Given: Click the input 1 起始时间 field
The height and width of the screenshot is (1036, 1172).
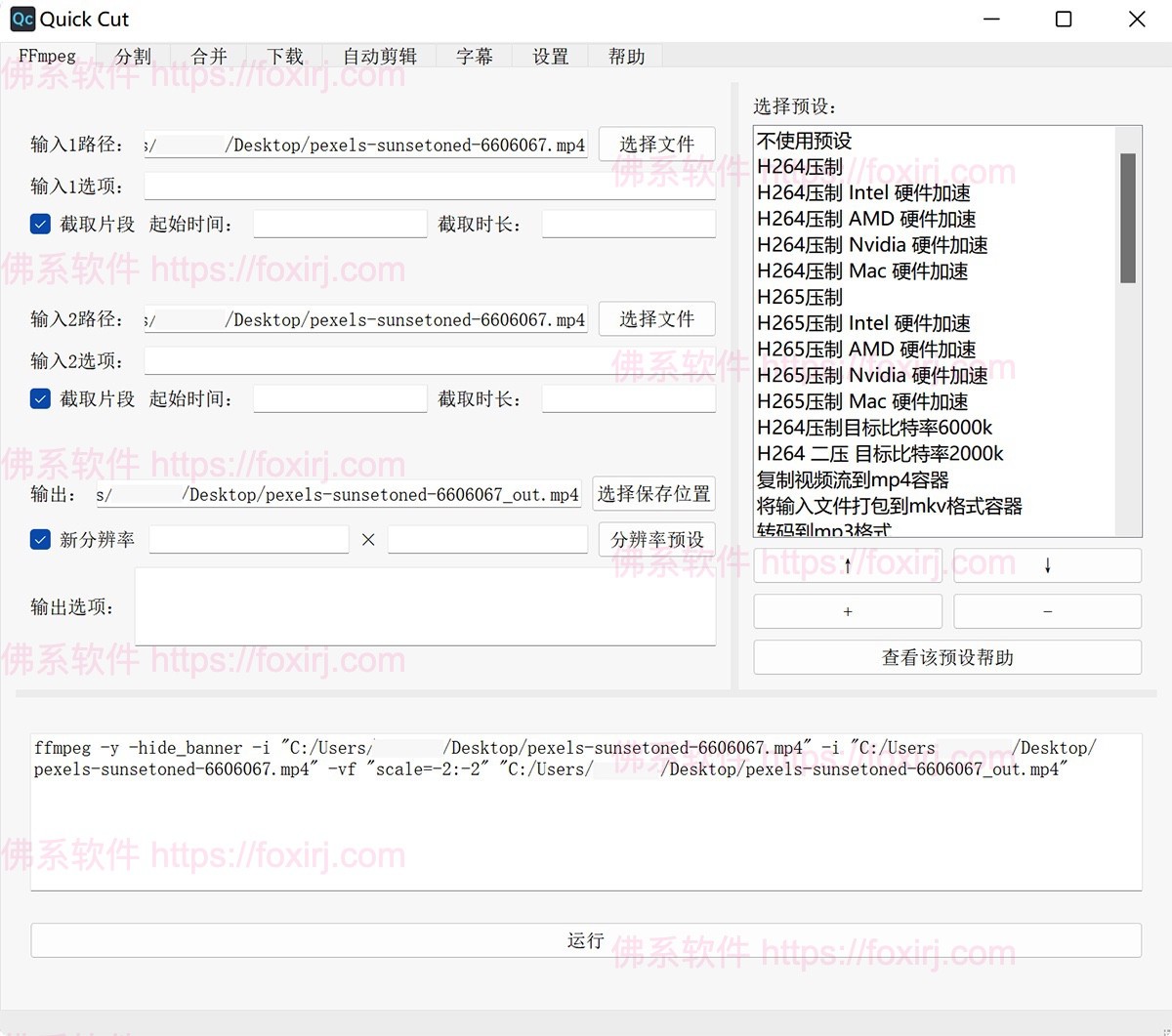Looking at the screenshot, I should 340,225.
